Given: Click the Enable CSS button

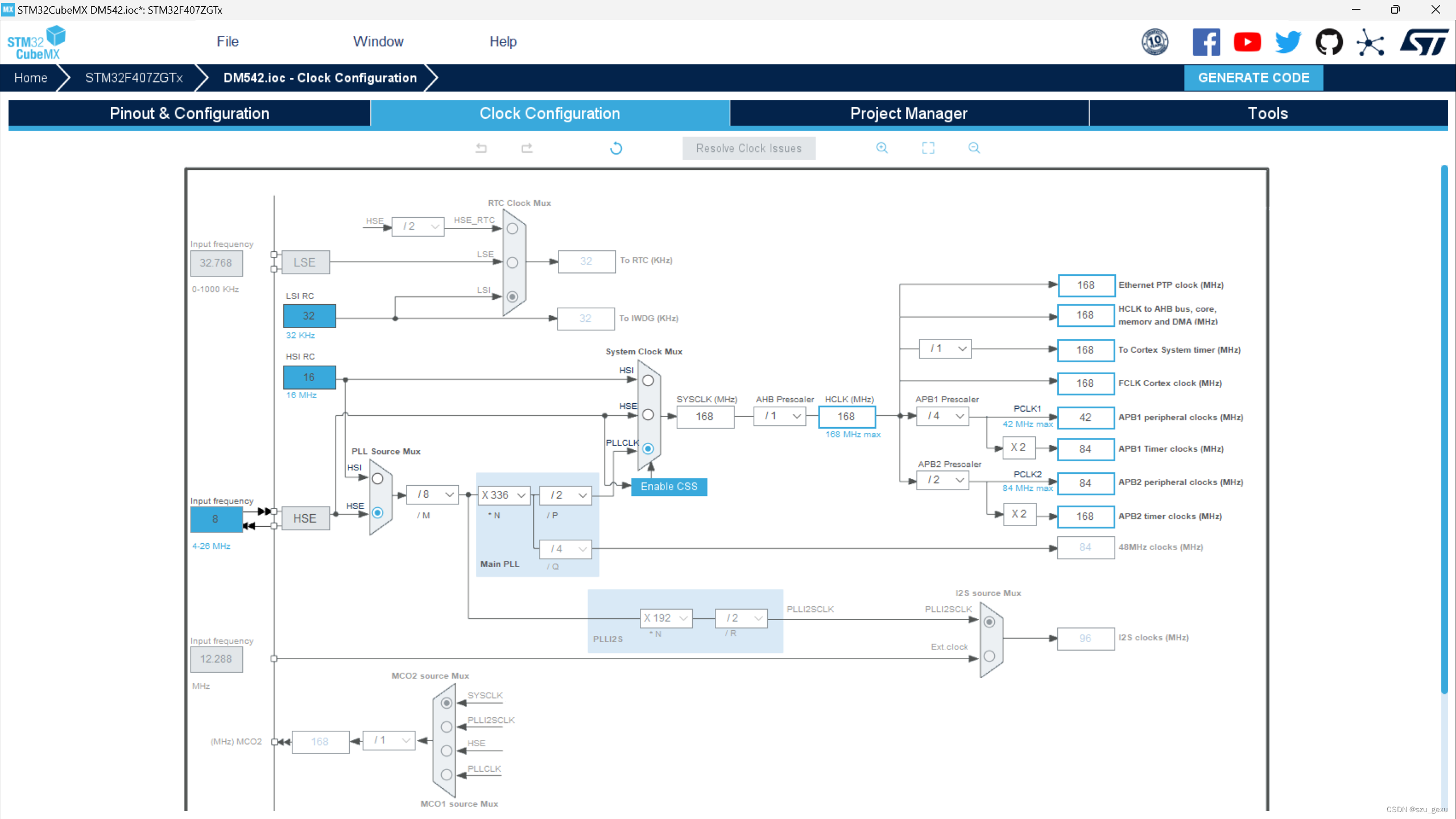Looking at the screenshot, I should 669,487.
